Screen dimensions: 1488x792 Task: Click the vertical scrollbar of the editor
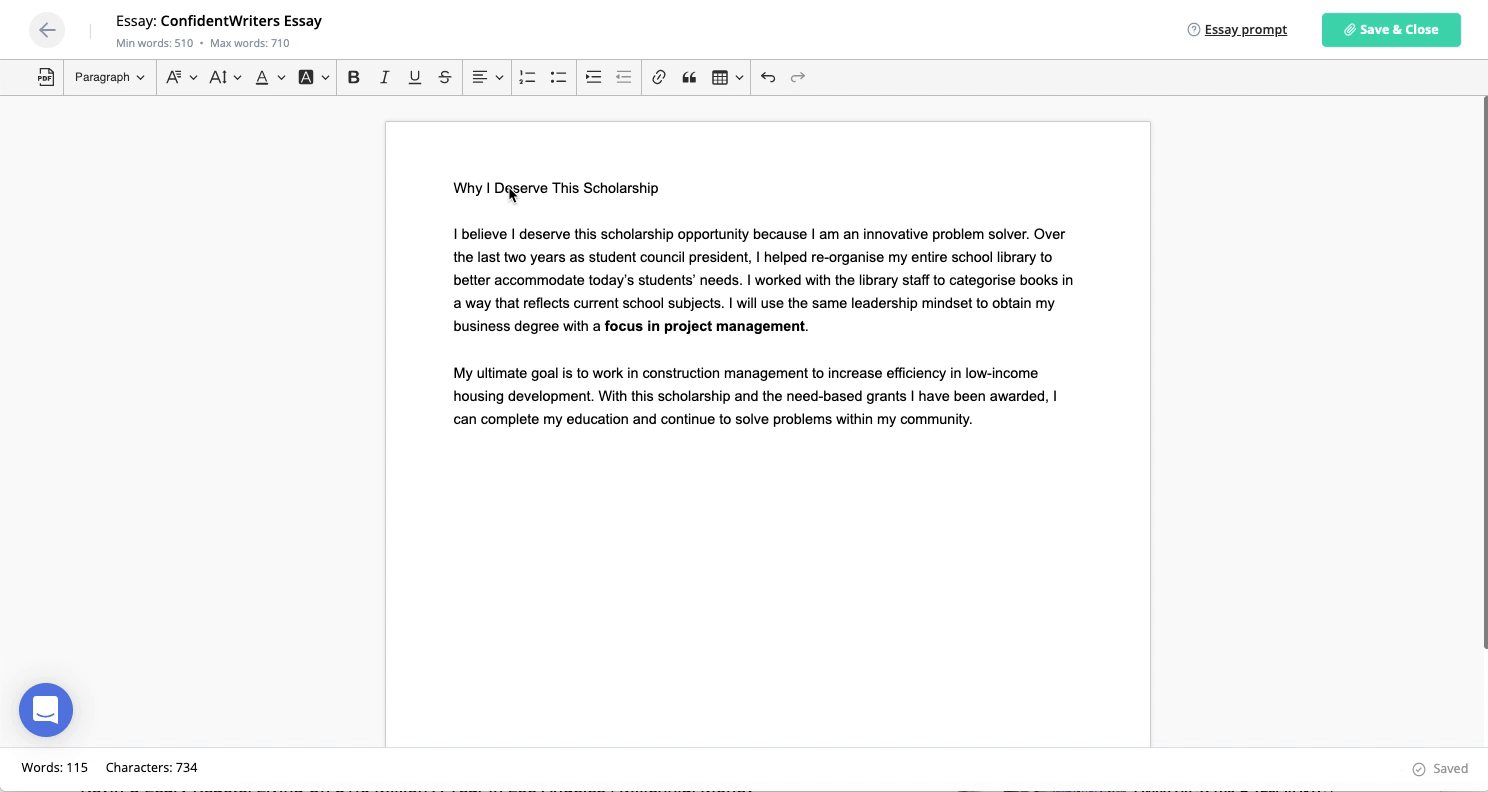[1484, 372]
